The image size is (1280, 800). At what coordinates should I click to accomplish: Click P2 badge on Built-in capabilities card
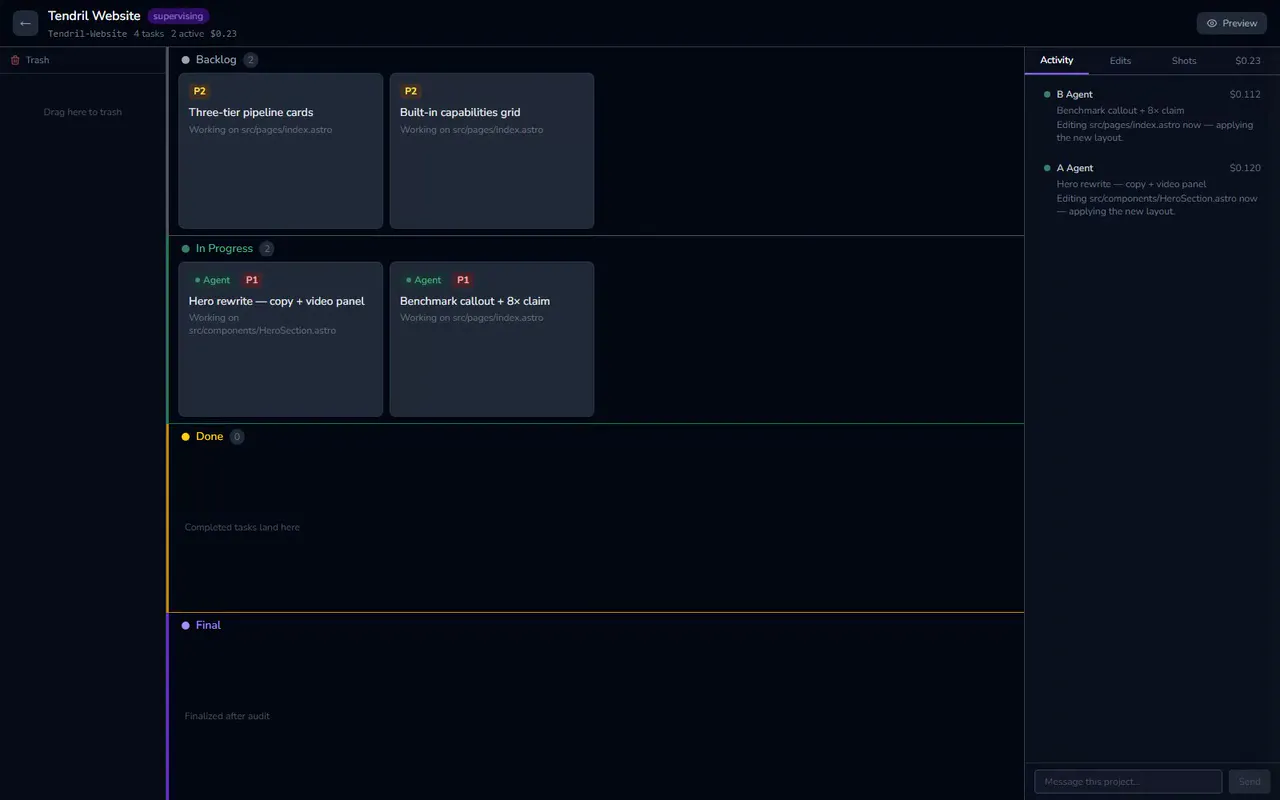tap(411, 91)
